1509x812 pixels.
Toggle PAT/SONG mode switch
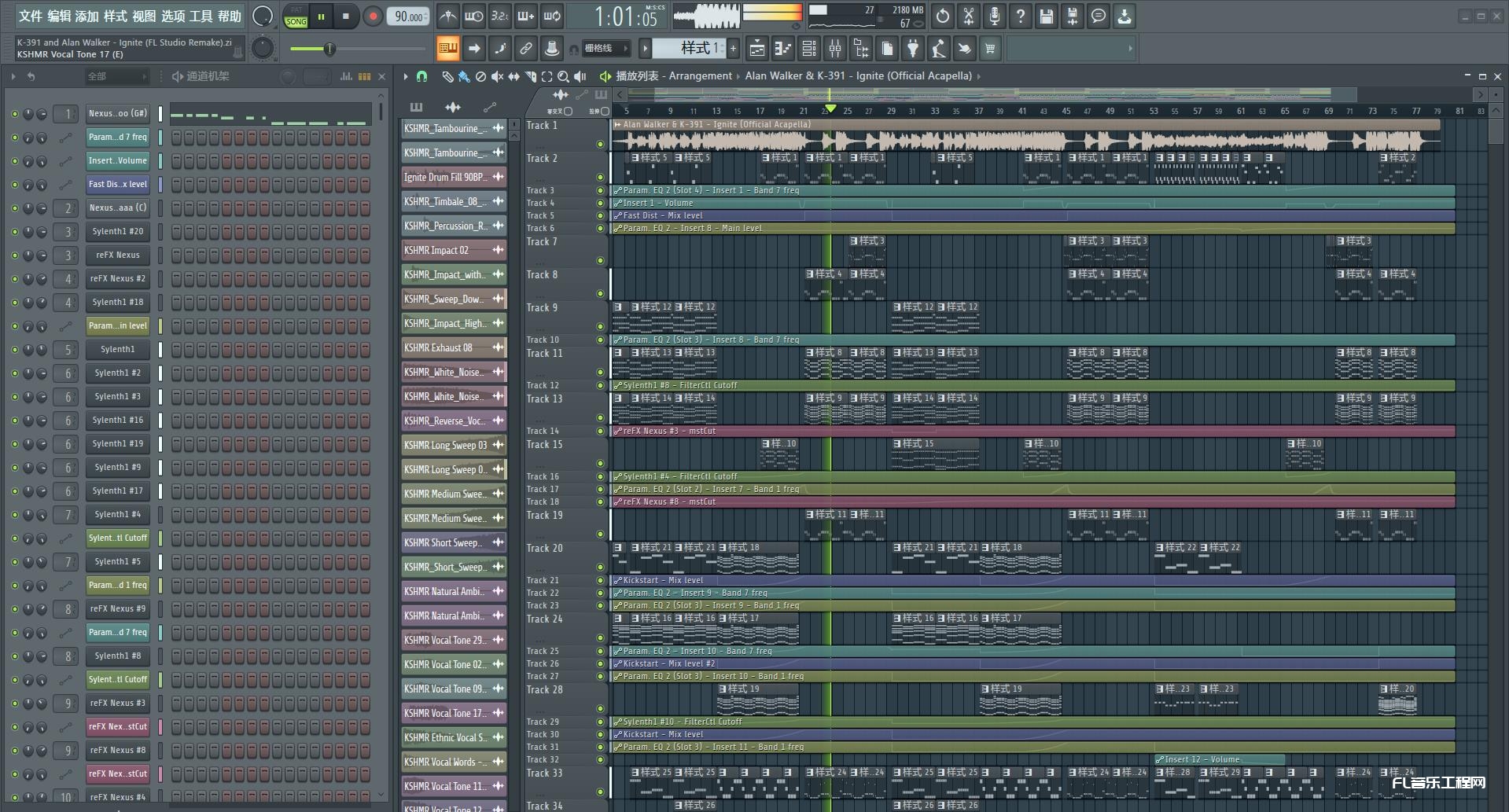296,17
